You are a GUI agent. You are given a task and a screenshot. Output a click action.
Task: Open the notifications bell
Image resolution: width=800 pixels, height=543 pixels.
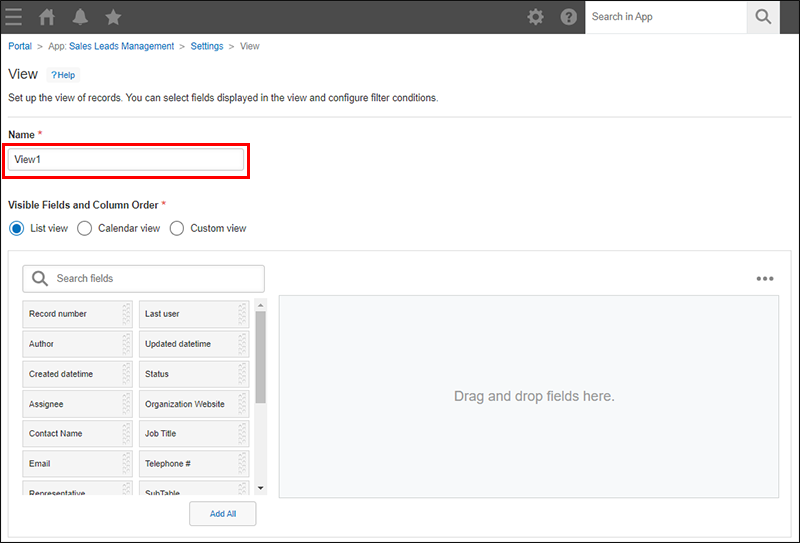[x=80, y=17]
